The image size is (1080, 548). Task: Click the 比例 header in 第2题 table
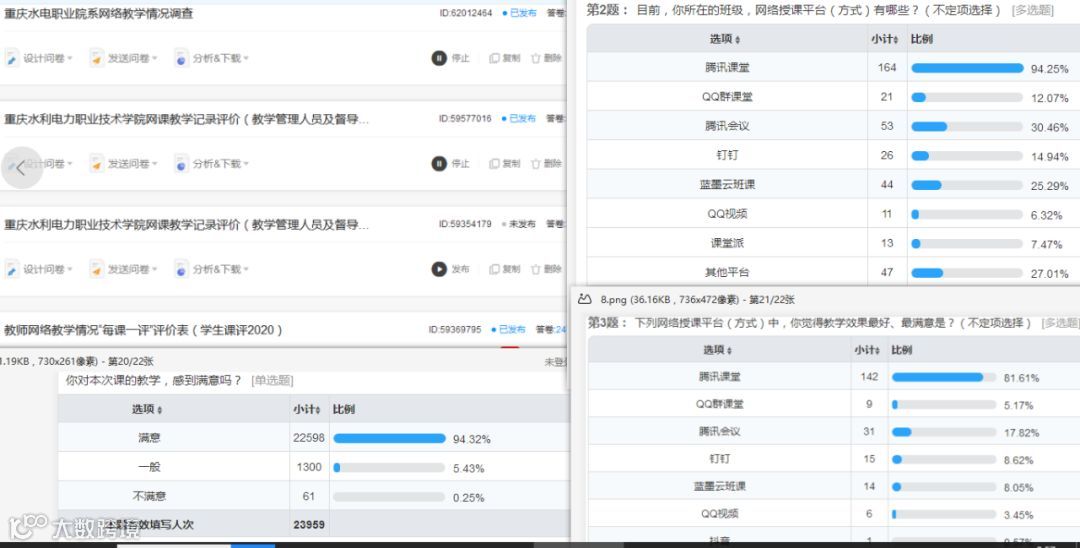(922, 39)
